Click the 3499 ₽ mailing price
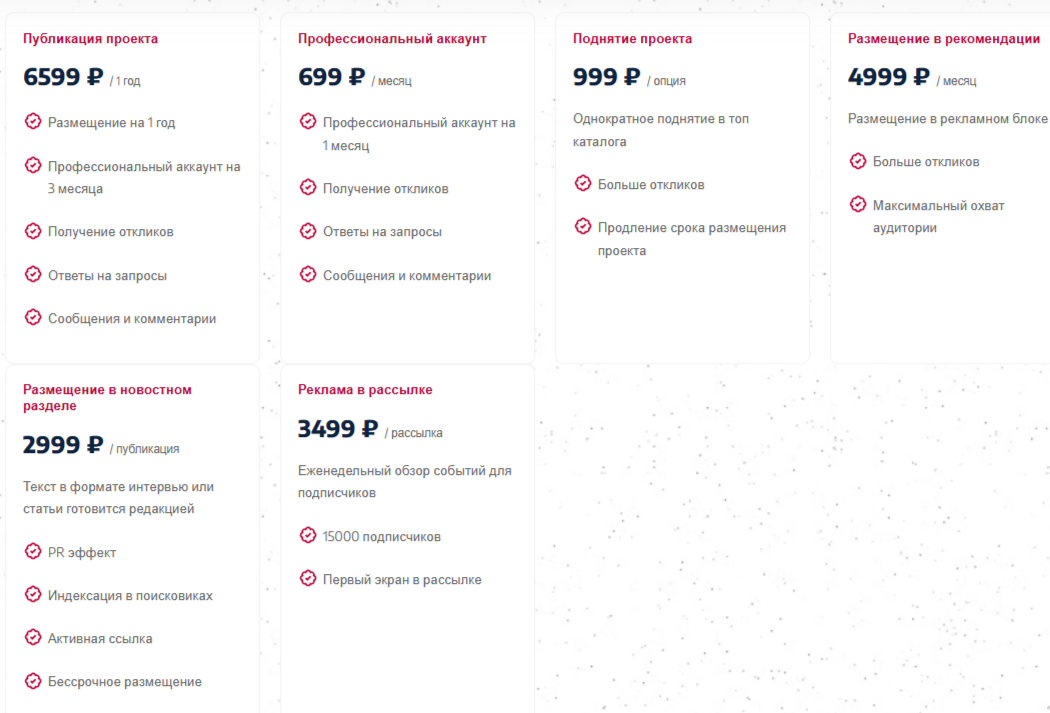This screenshot has width=1050, height=713. (338, 429)
